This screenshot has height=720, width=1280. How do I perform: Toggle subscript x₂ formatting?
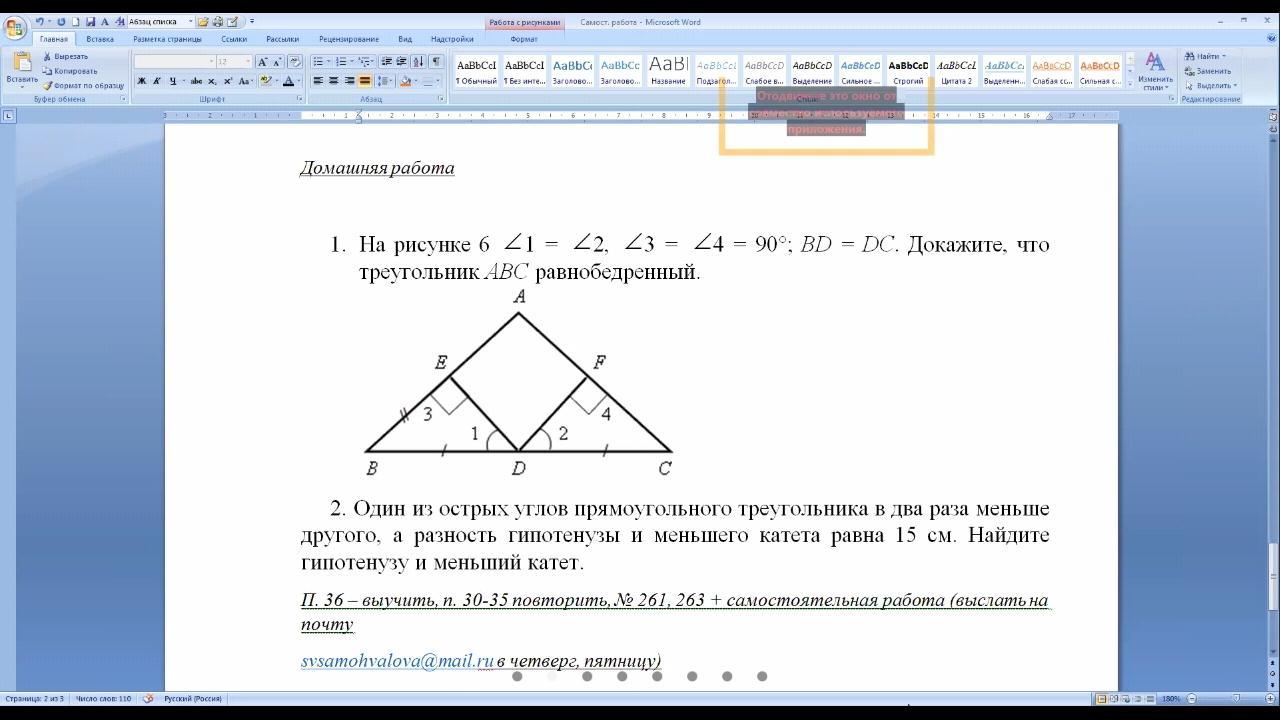(x=212, y=81)
